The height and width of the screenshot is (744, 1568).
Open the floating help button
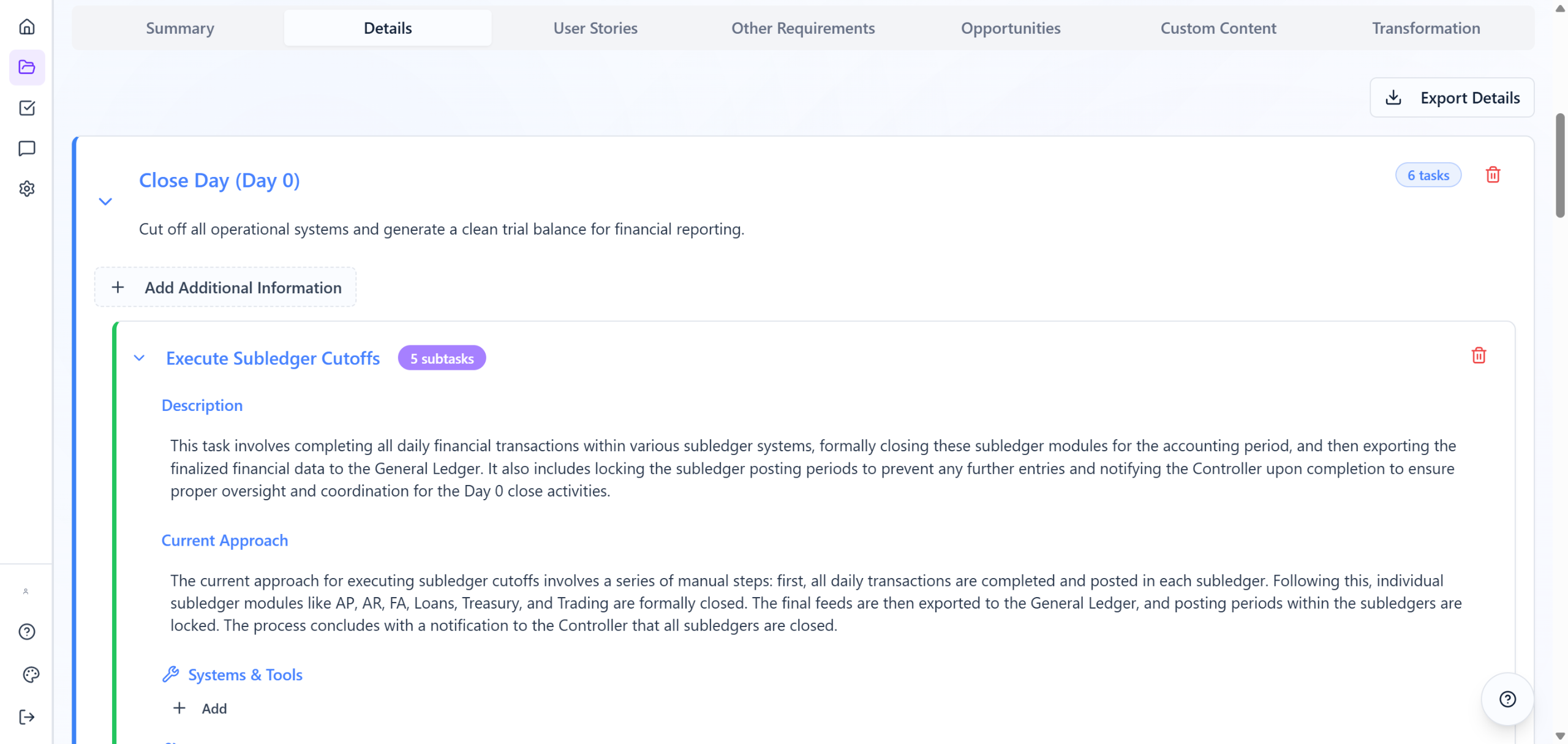click(x=1507, y=699)
